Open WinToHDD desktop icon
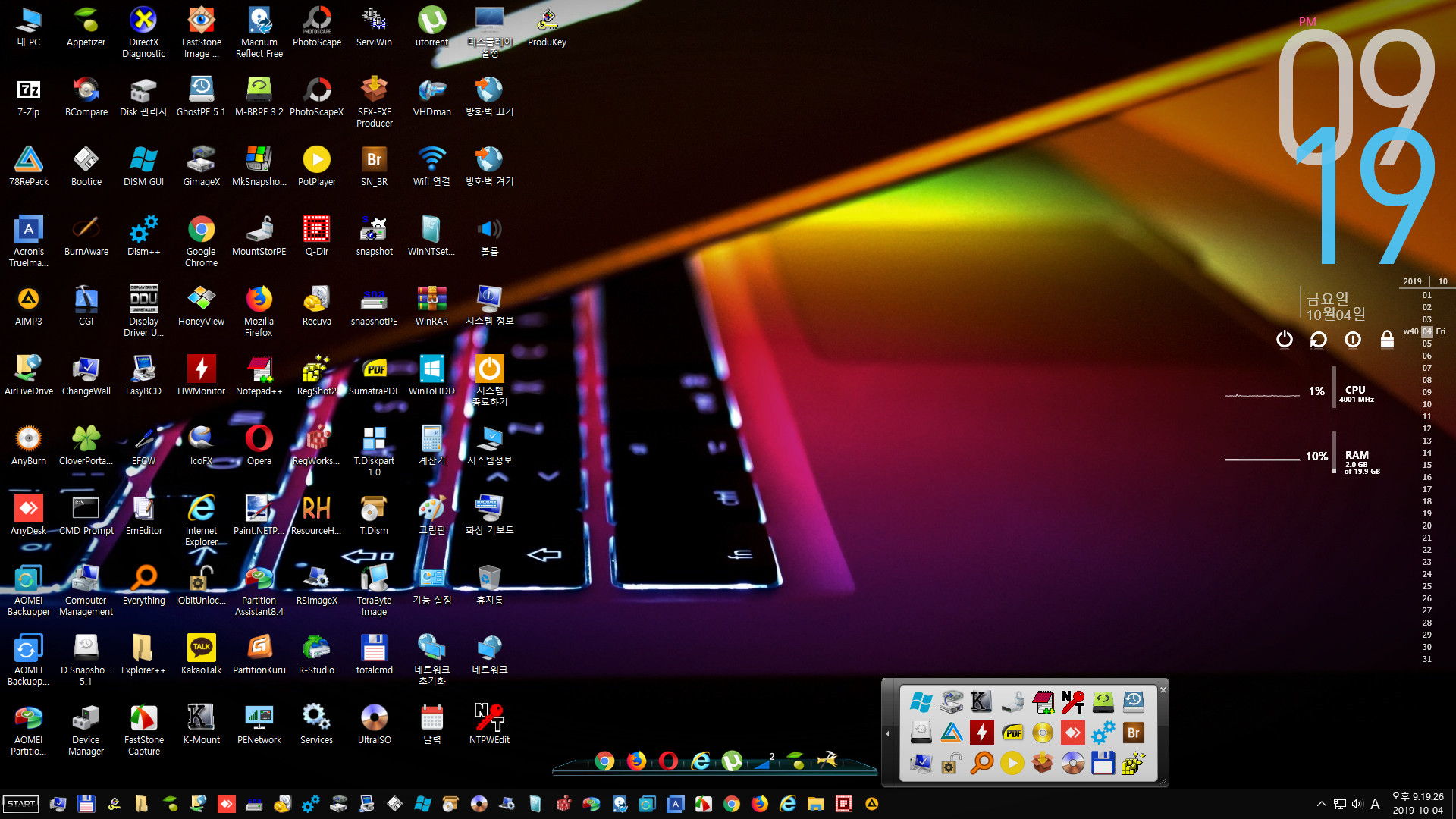This screenshot has width=1456, height=819. pos(431,376)
